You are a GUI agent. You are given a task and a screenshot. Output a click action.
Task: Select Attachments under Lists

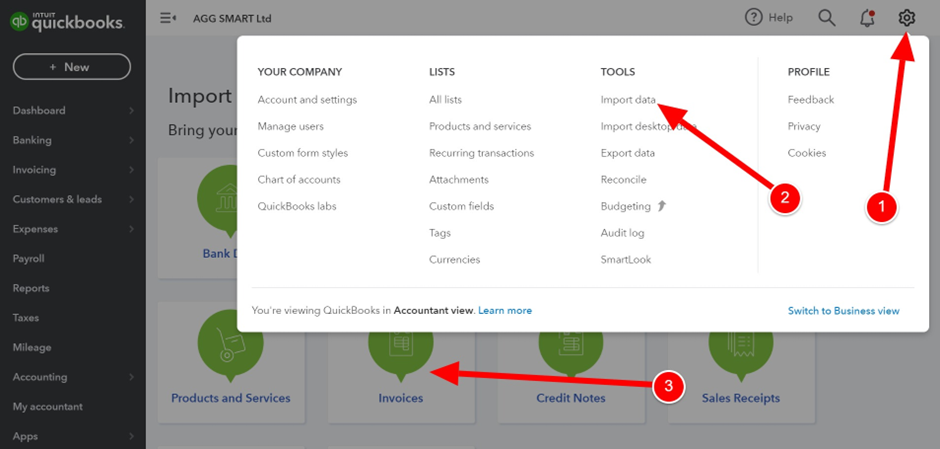(459, 179)
